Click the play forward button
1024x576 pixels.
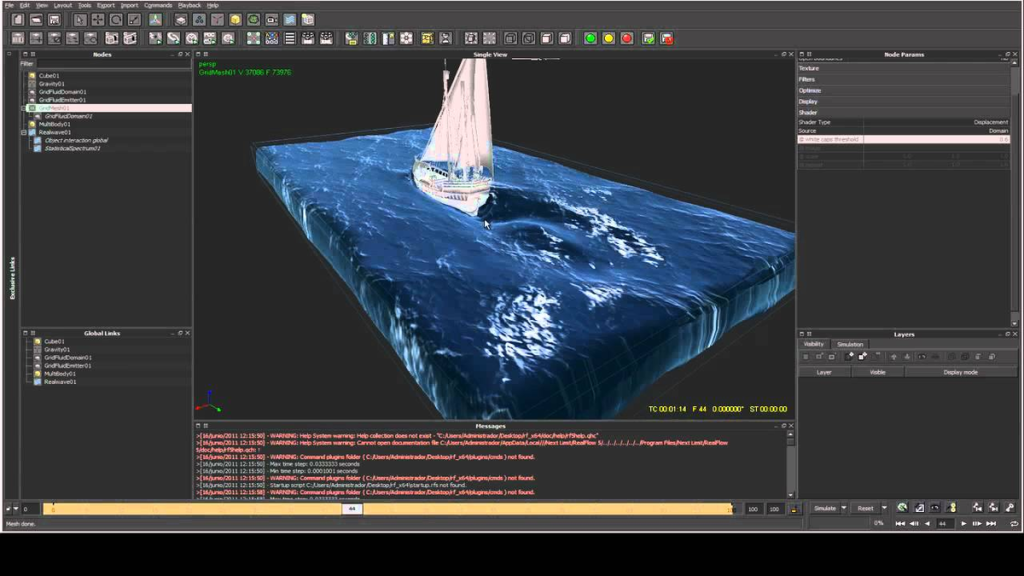[x=964, y=523]
